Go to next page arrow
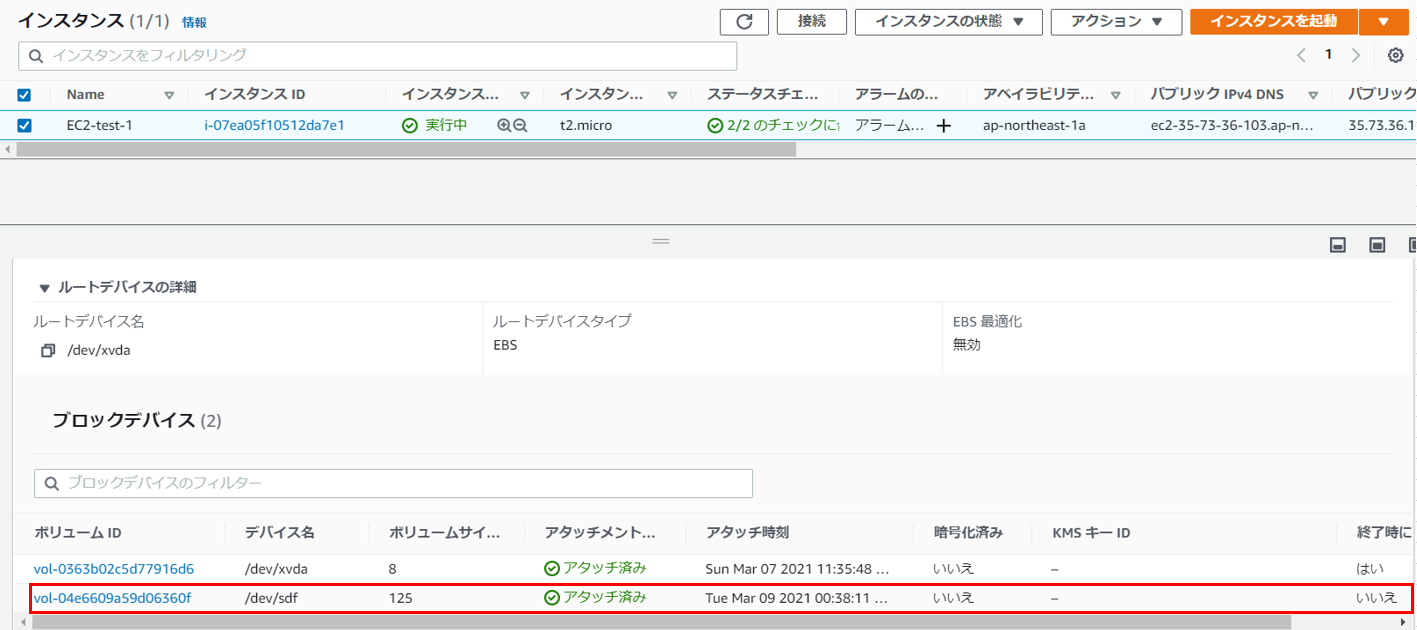 pyautogui.click(x=1356, y=55)
